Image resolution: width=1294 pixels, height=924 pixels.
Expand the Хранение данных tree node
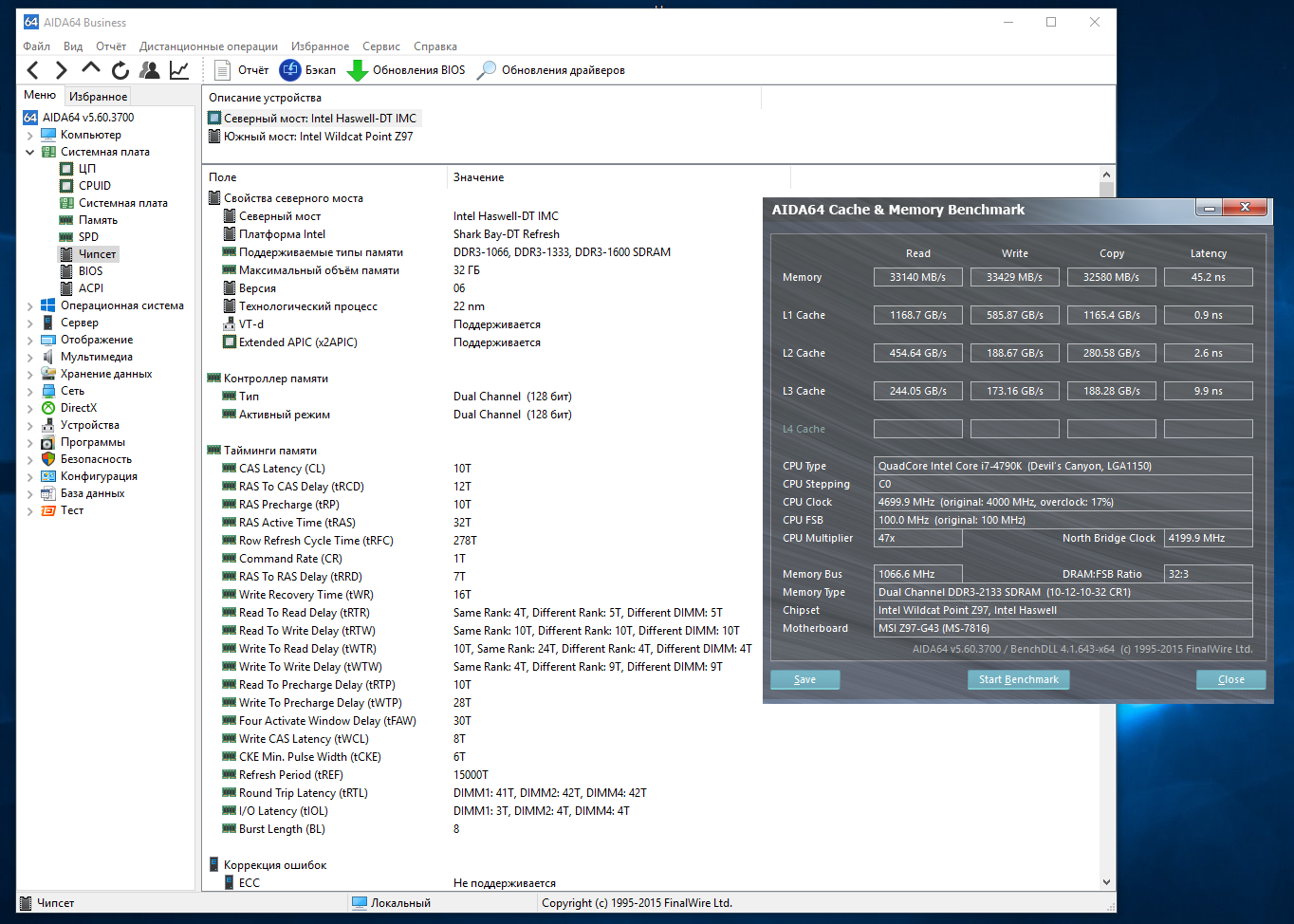[30, 375]
